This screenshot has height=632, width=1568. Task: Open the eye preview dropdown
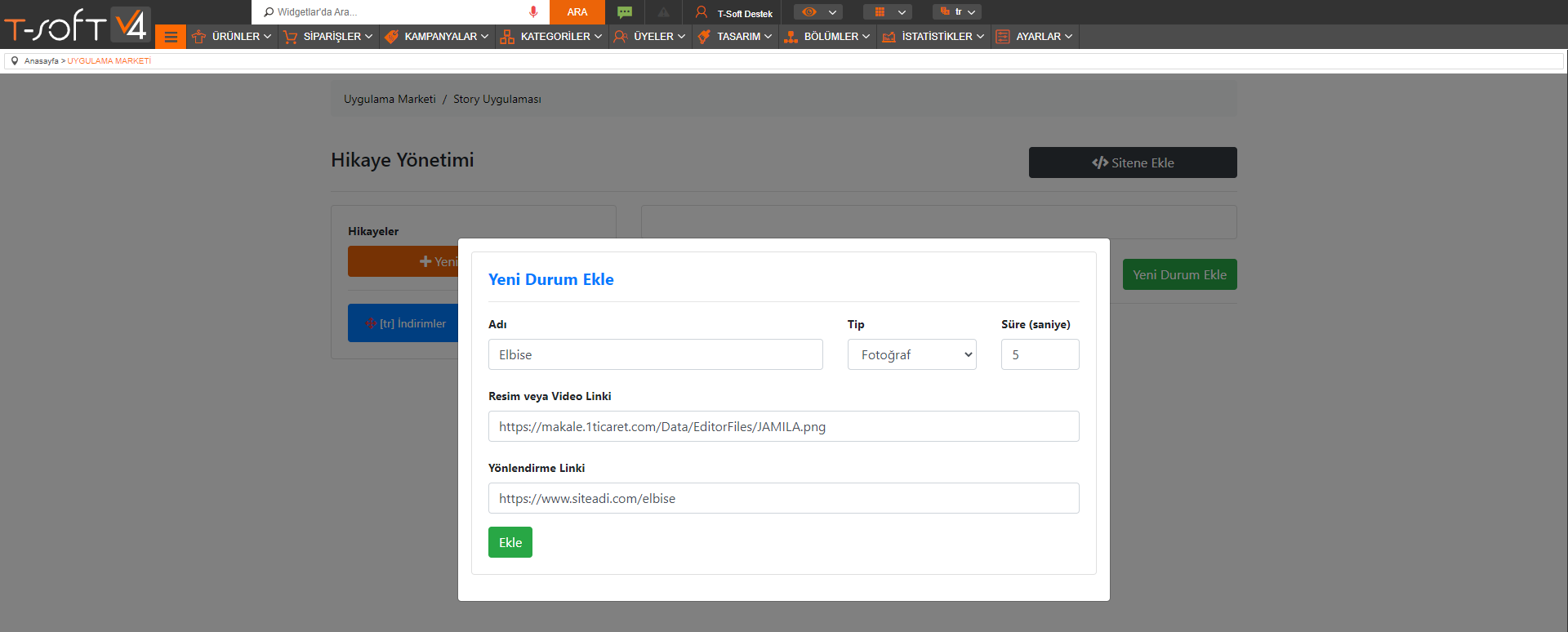818,12
